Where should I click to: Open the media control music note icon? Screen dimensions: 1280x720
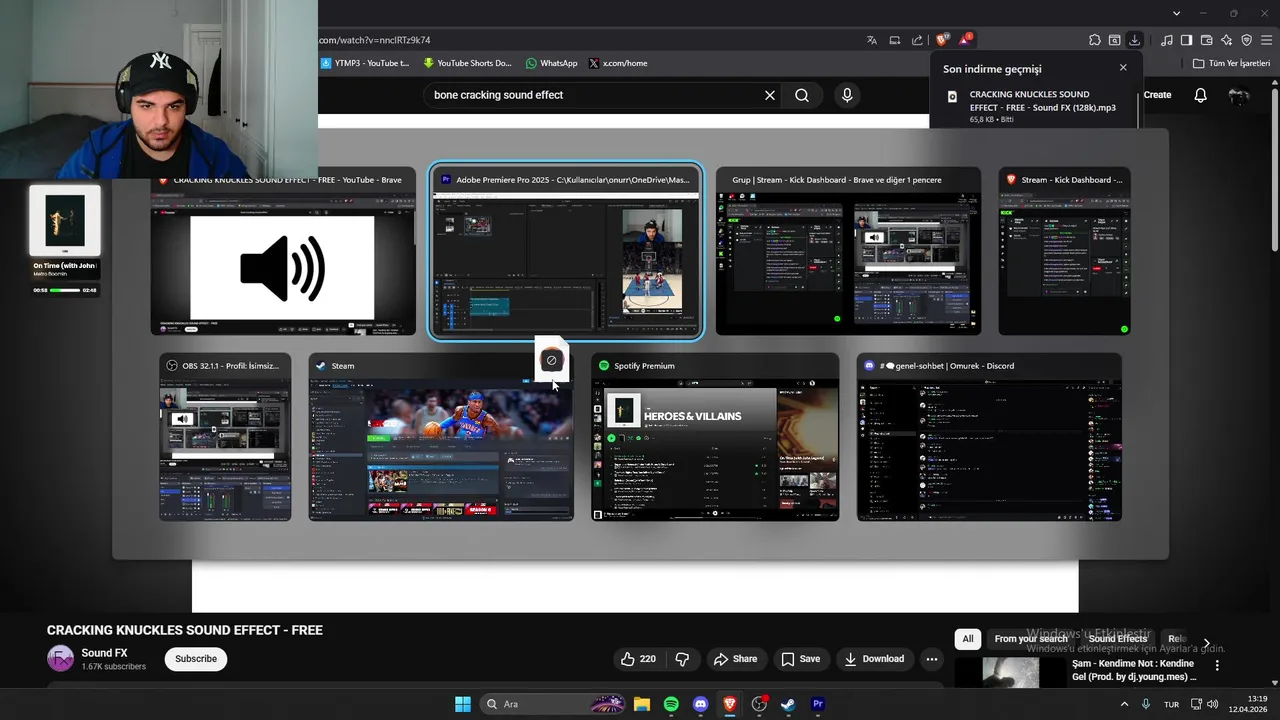point(1167,40)
